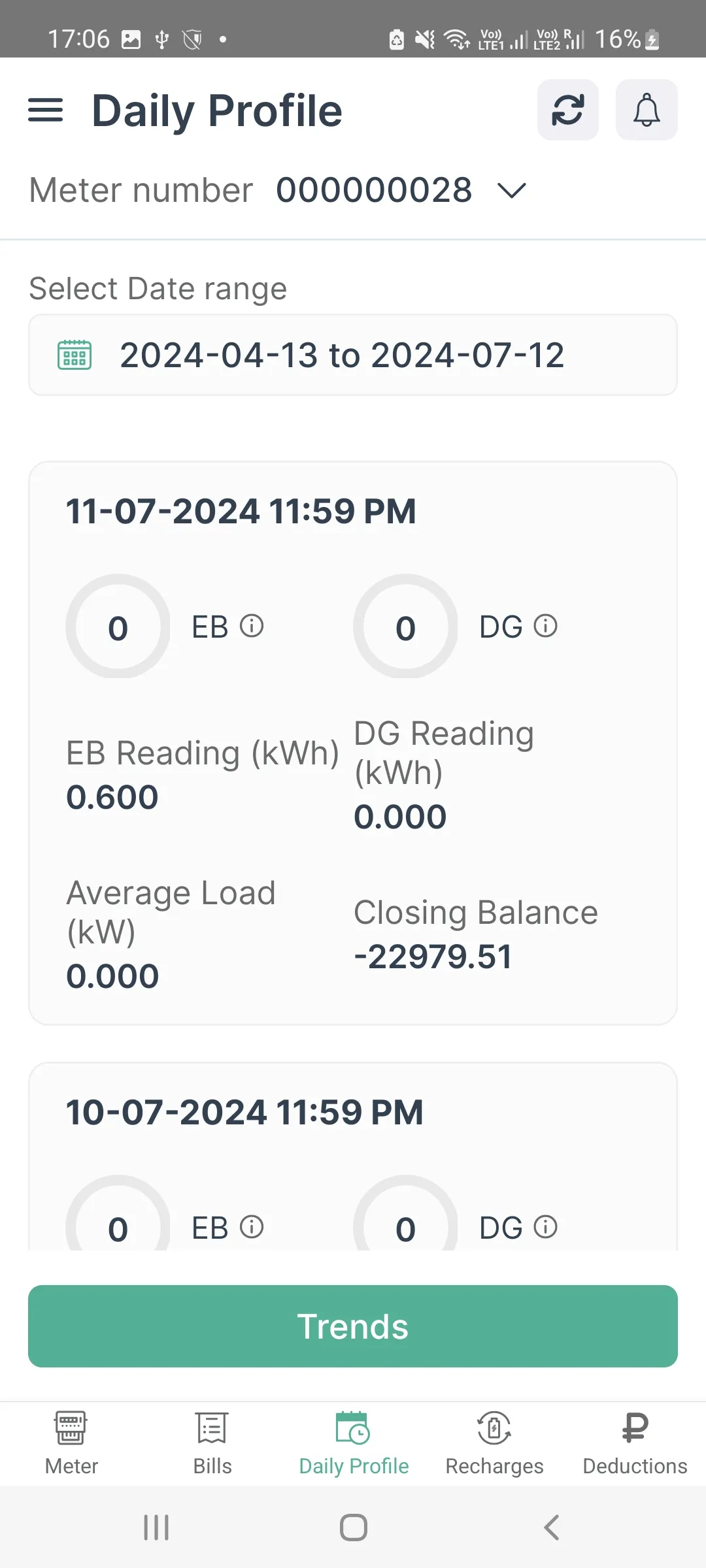The width and height of the screenshot is (706, 1568).
Task: Show DG info for 11-07-2024 entry
Action: (x=546, y=626)
